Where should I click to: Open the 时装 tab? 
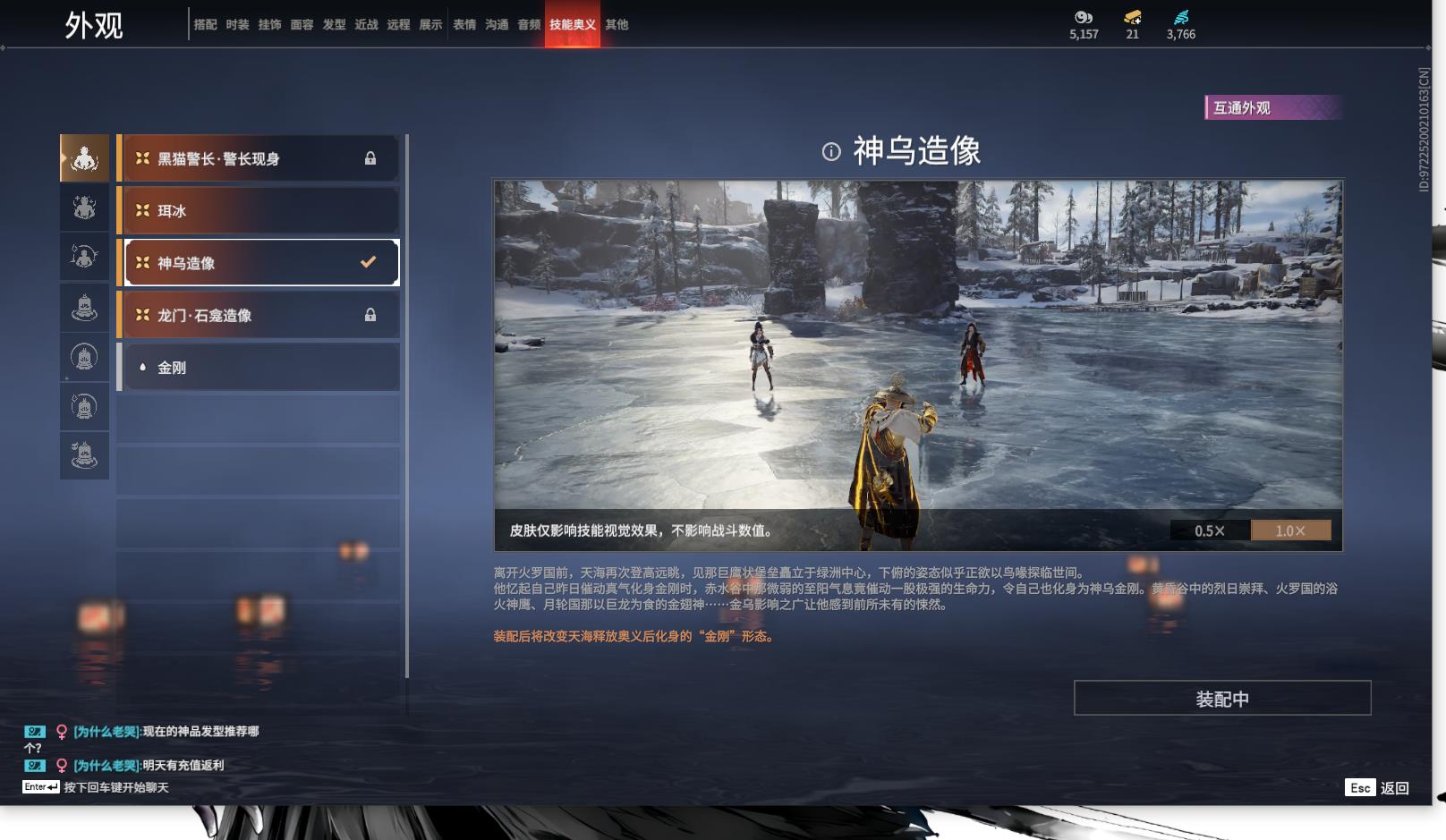tap(238, 25)
